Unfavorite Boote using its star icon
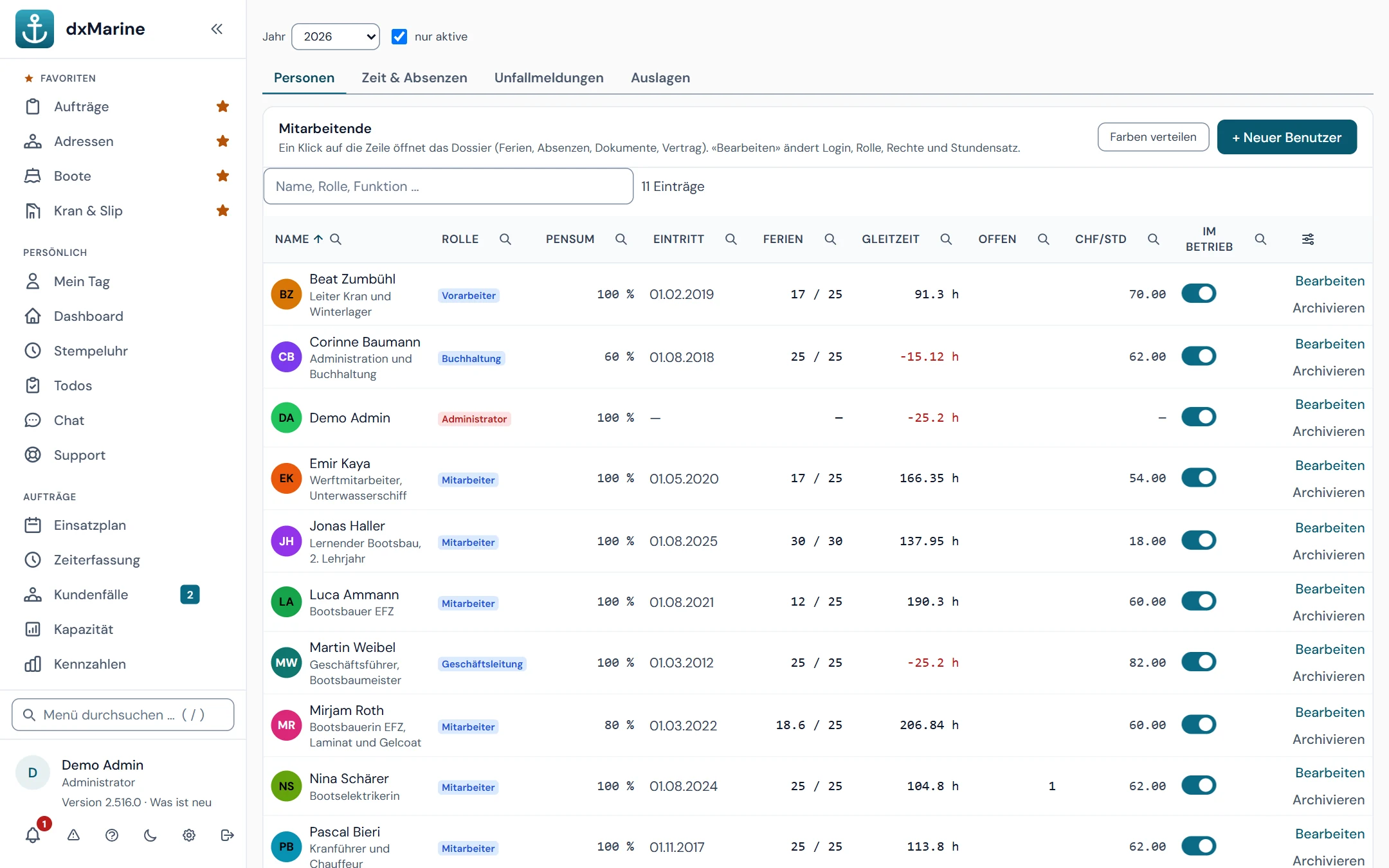The height and width of the screenshot is (868, 1389). tap(222, 176)
